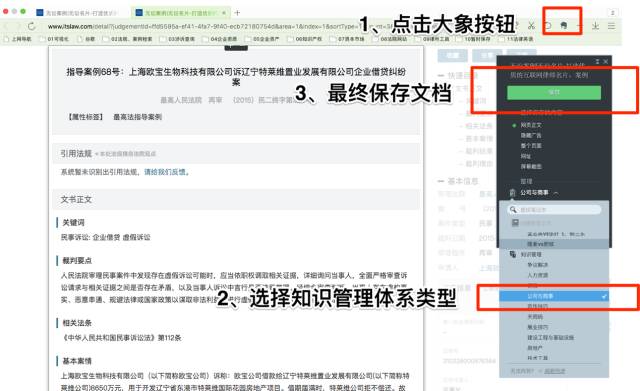Choose the 建设工程与基础设施 notebook

pyautogui.click(x=551, y=338)
